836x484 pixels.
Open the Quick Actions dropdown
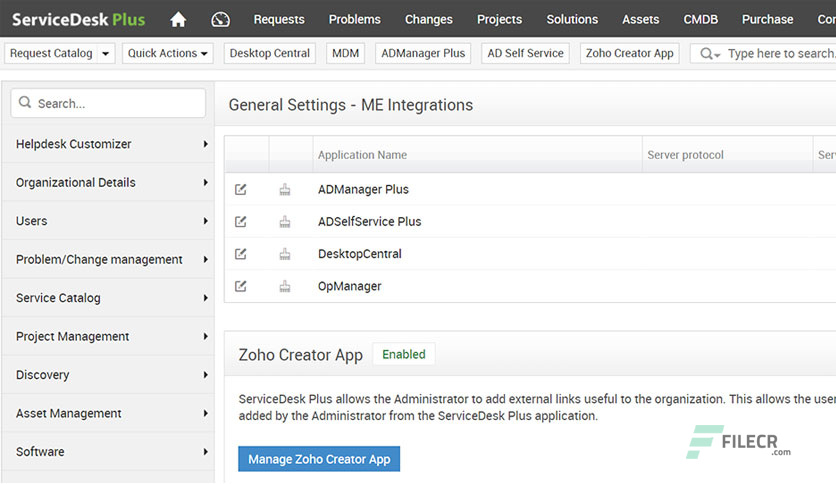pos(167,53)
